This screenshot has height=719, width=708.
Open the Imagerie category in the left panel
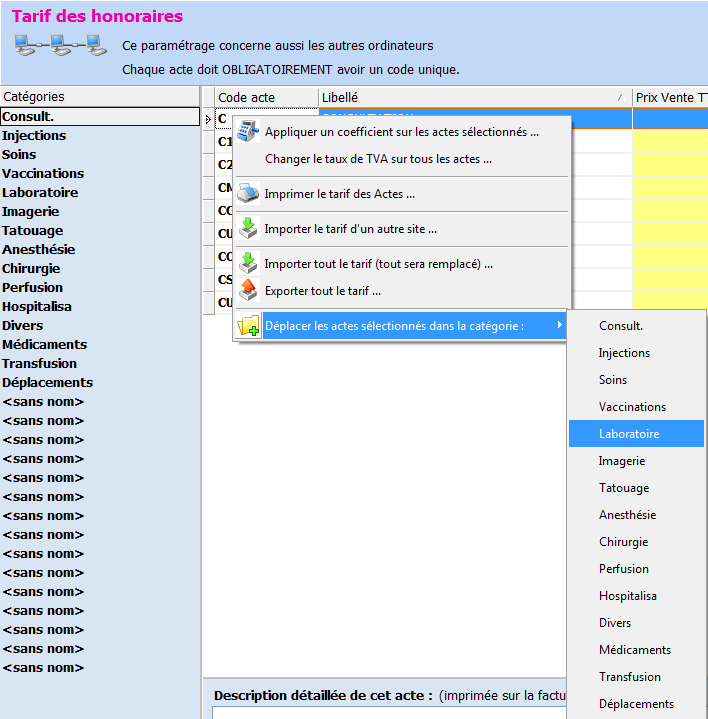coord(30,212)
